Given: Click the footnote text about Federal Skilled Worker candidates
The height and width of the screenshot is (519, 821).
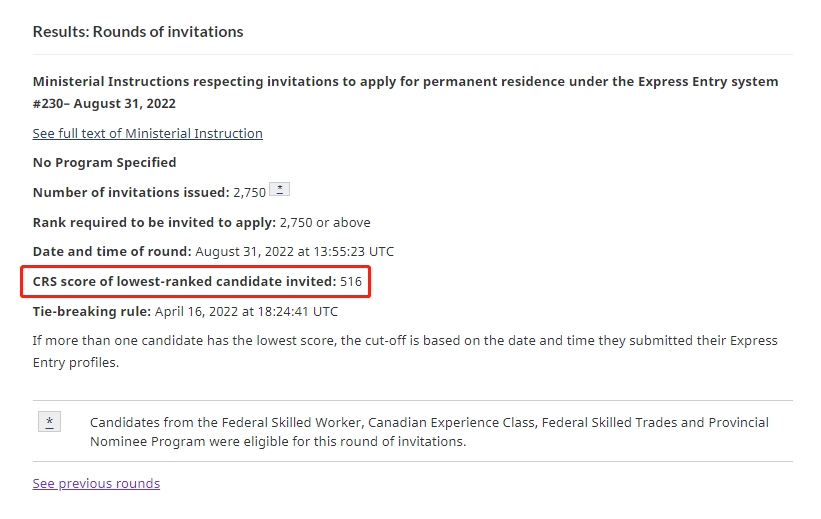Looking at the screenshot, I should pos(429,431).
